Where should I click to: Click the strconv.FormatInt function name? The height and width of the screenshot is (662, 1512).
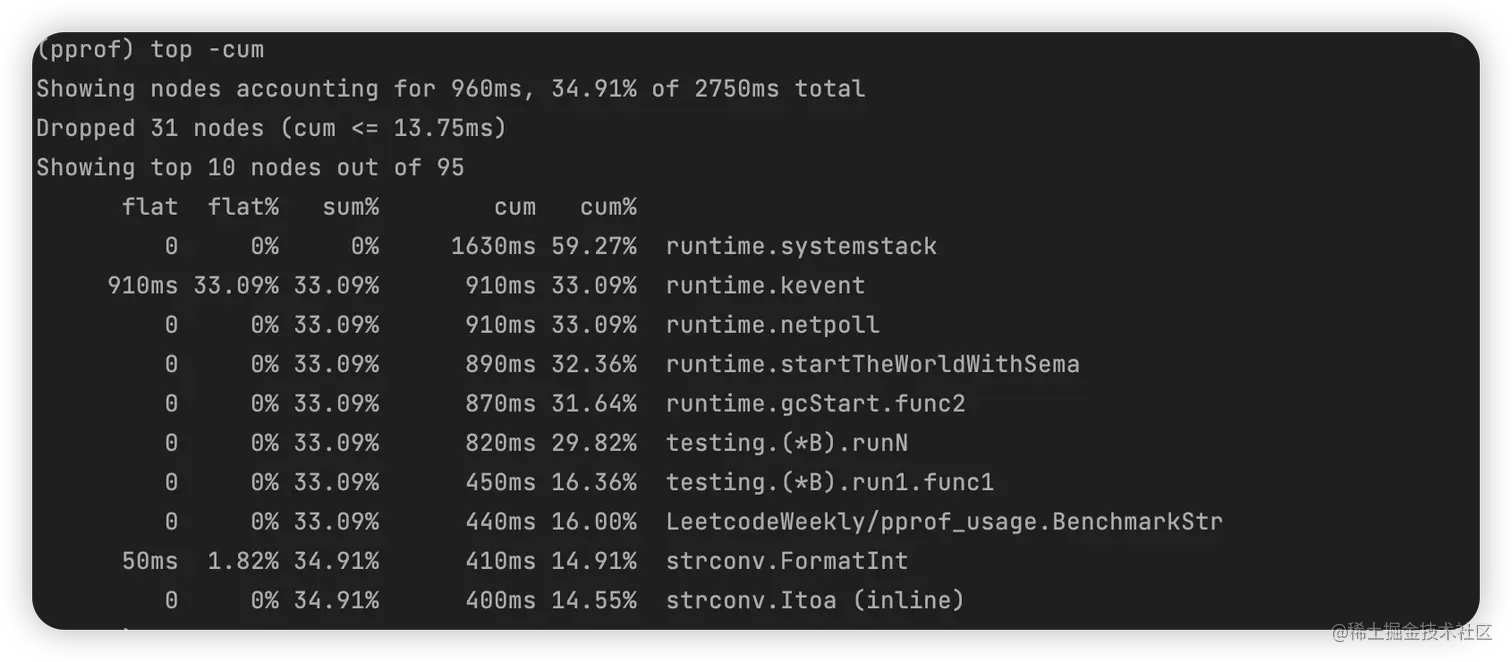(x=786, y=561)
